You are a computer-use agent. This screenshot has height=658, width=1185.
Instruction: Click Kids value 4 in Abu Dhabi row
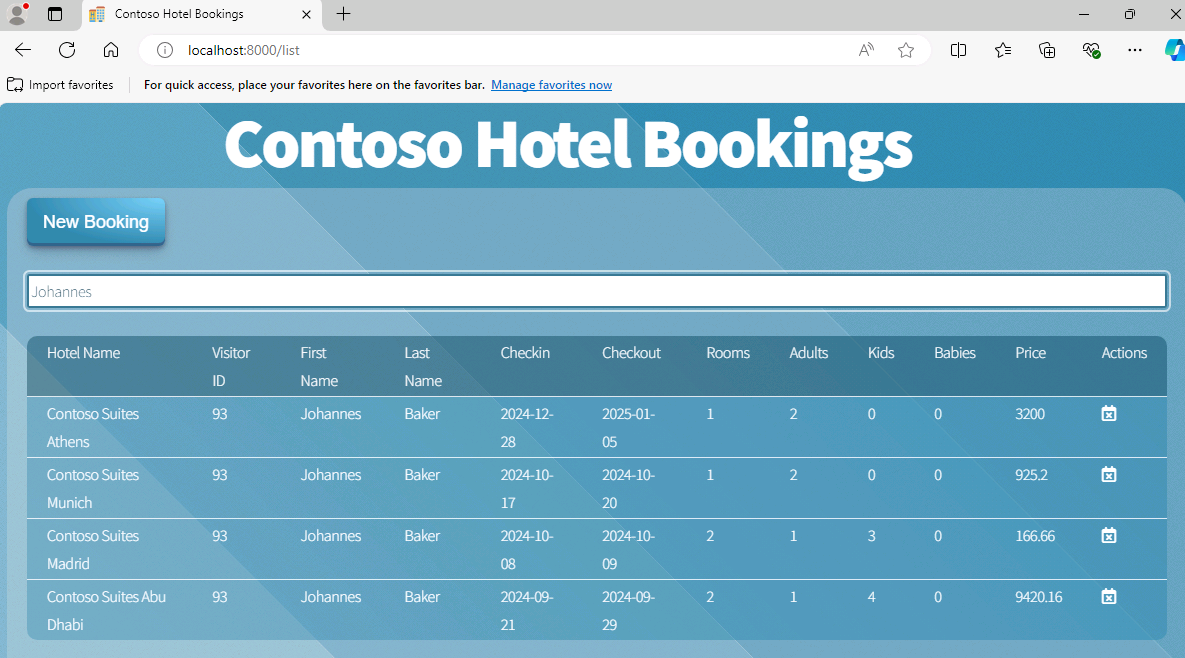pyautogui.click(x=871, y=597)
